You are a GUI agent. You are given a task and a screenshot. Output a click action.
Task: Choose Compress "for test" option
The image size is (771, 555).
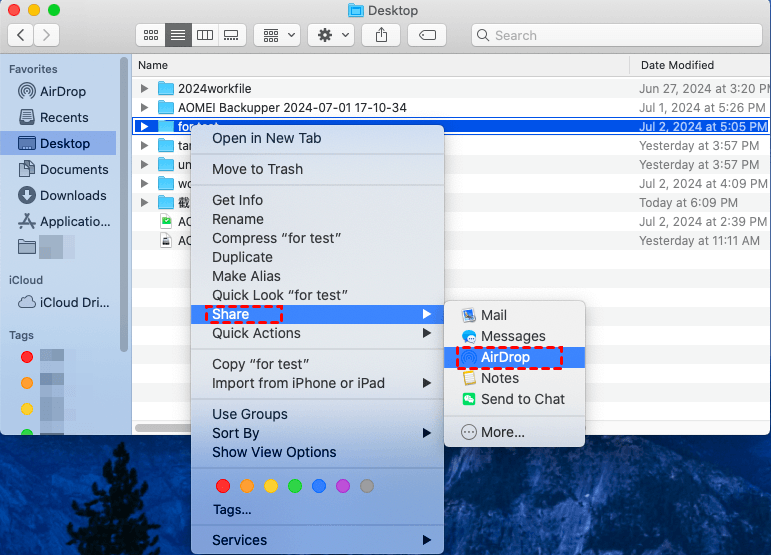(276, 238)
